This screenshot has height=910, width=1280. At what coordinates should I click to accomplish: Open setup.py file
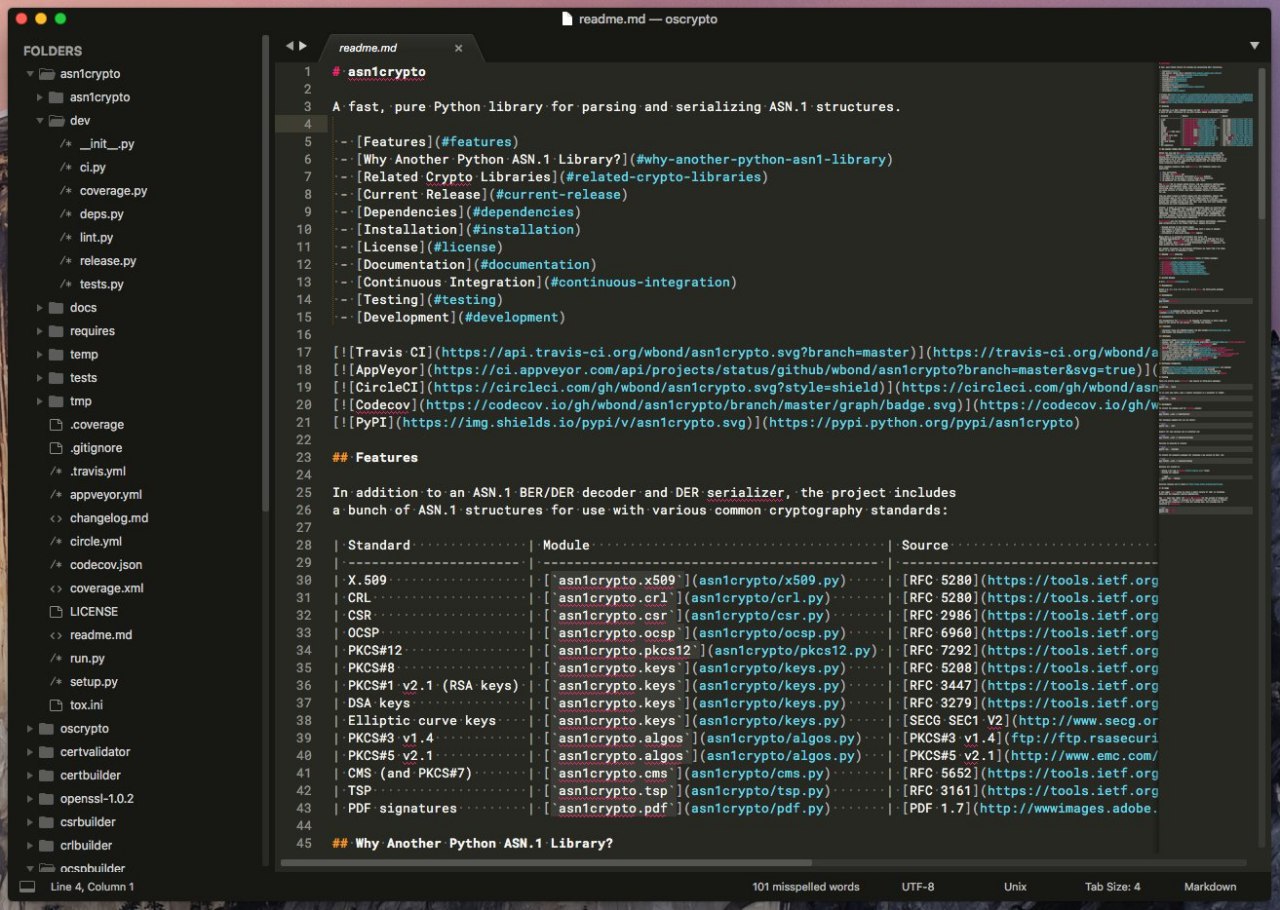pos(94,682)
